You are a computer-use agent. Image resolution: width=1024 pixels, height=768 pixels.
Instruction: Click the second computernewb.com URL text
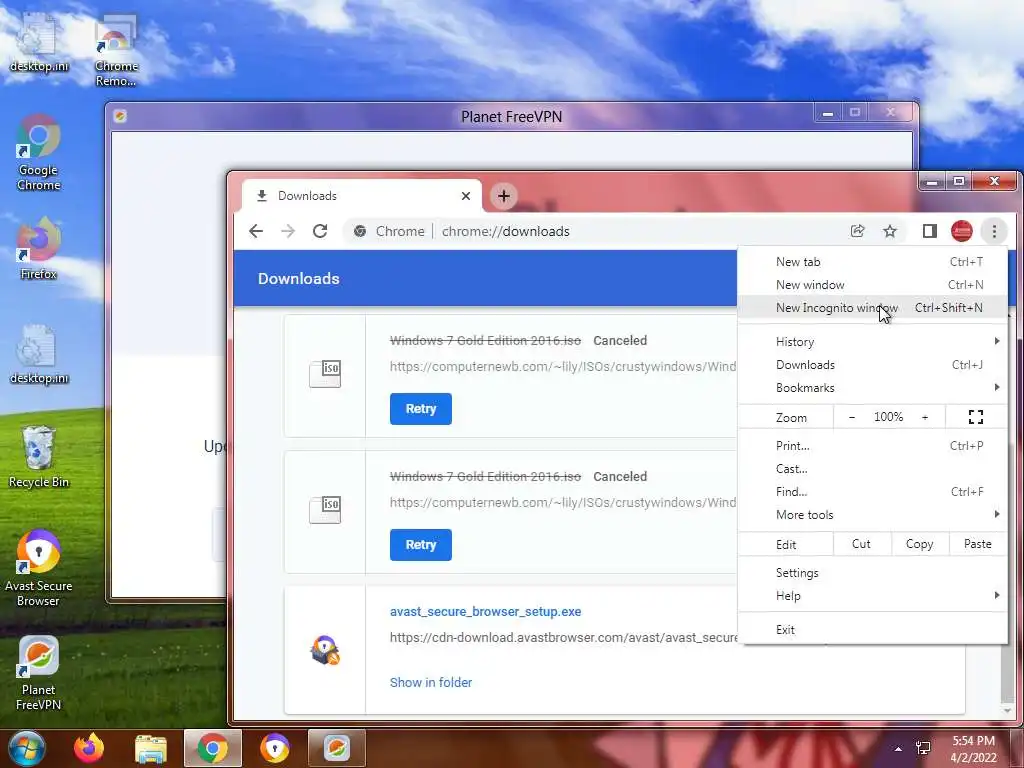point(563,502)
